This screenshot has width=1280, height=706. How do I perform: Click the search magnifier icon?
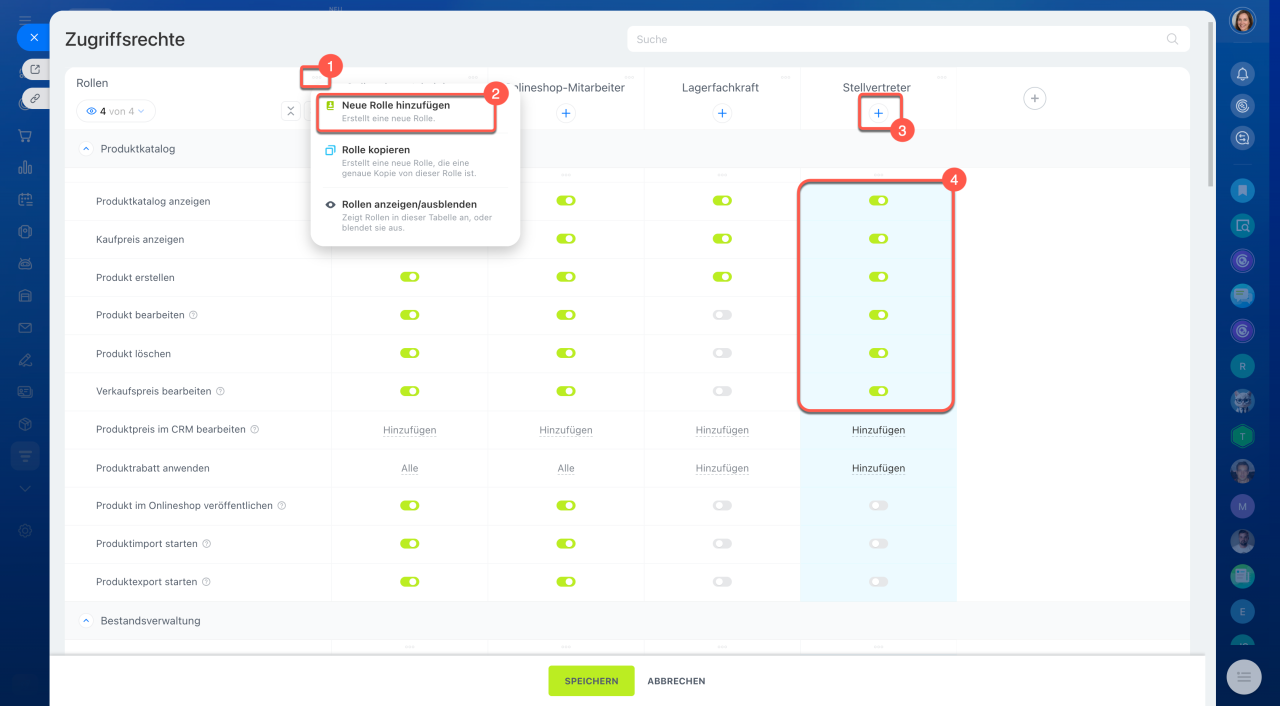1172,39
